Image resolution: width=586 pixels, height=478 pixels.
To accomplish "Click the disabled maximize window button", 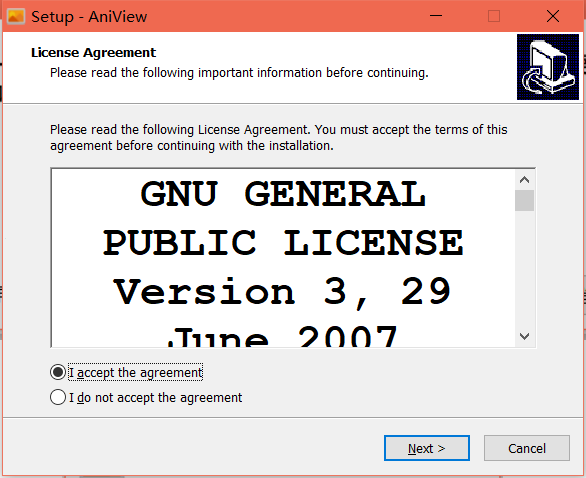I will click(494, 16).
